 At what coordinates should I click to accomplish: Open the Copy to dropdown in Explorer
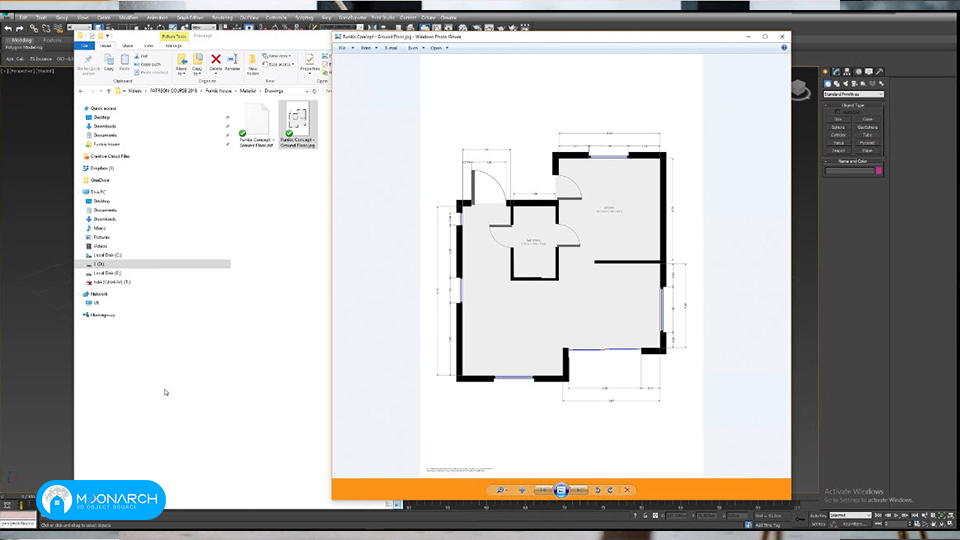[x=197, y=64]
